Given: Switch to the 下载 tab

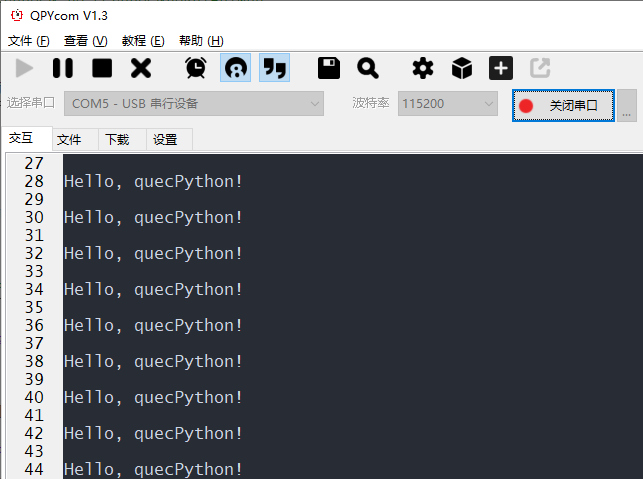Looking at the screenshot, I should coord(117,139).
